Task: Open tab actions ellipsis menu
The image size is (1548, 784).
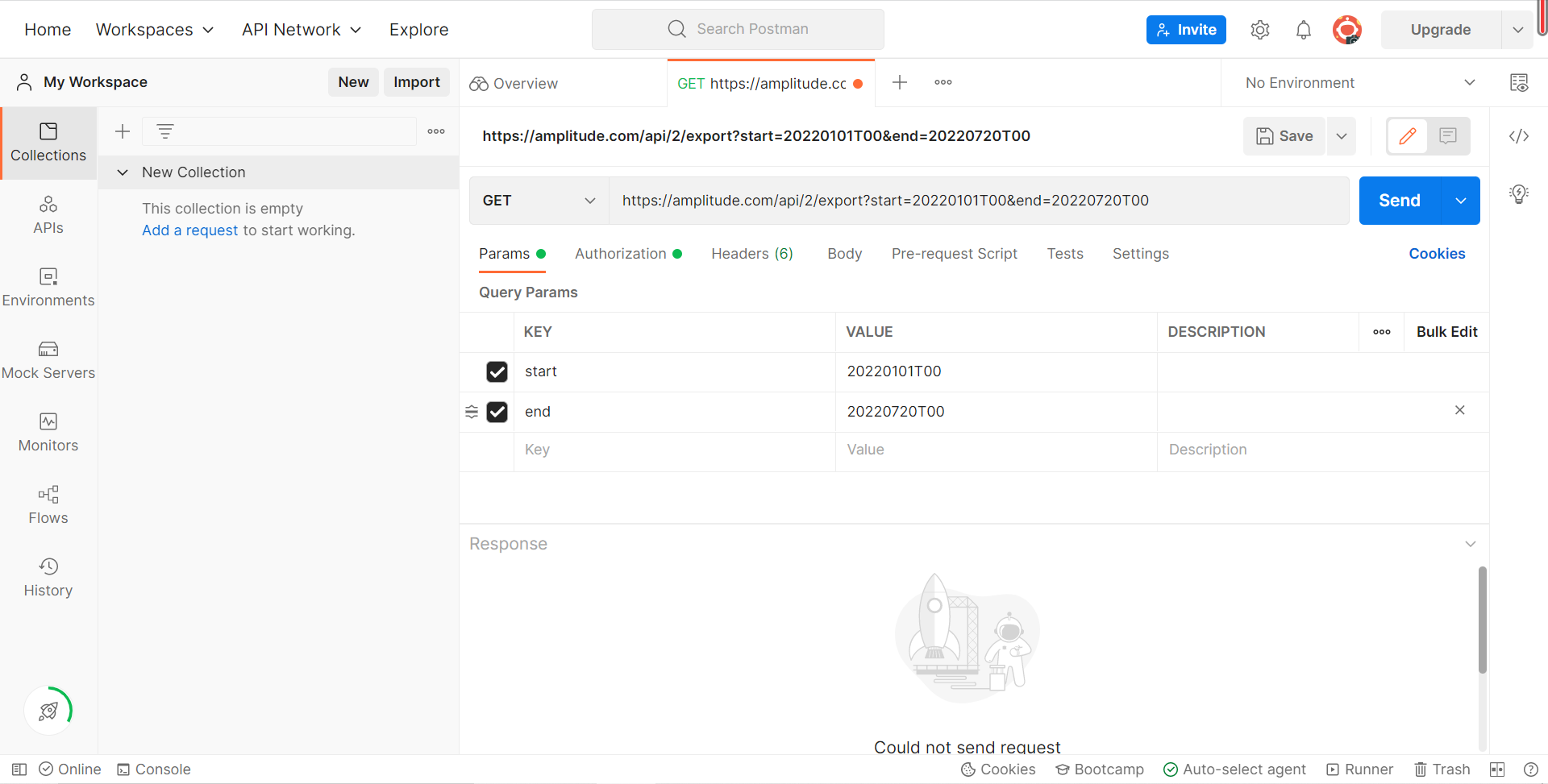Action: pos(943,82)
